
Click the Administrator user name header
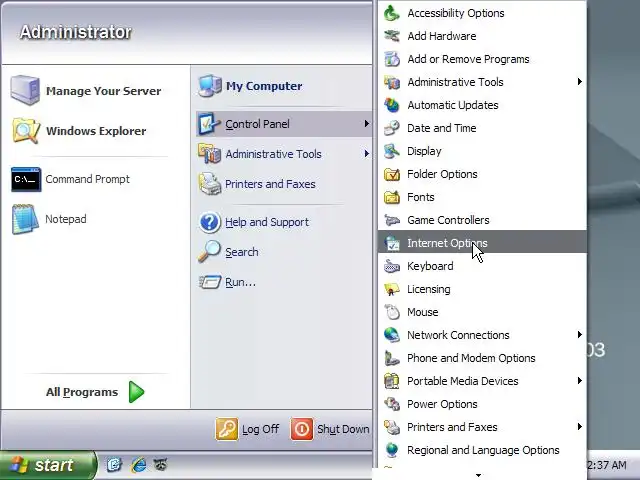[x=76, y=32]
